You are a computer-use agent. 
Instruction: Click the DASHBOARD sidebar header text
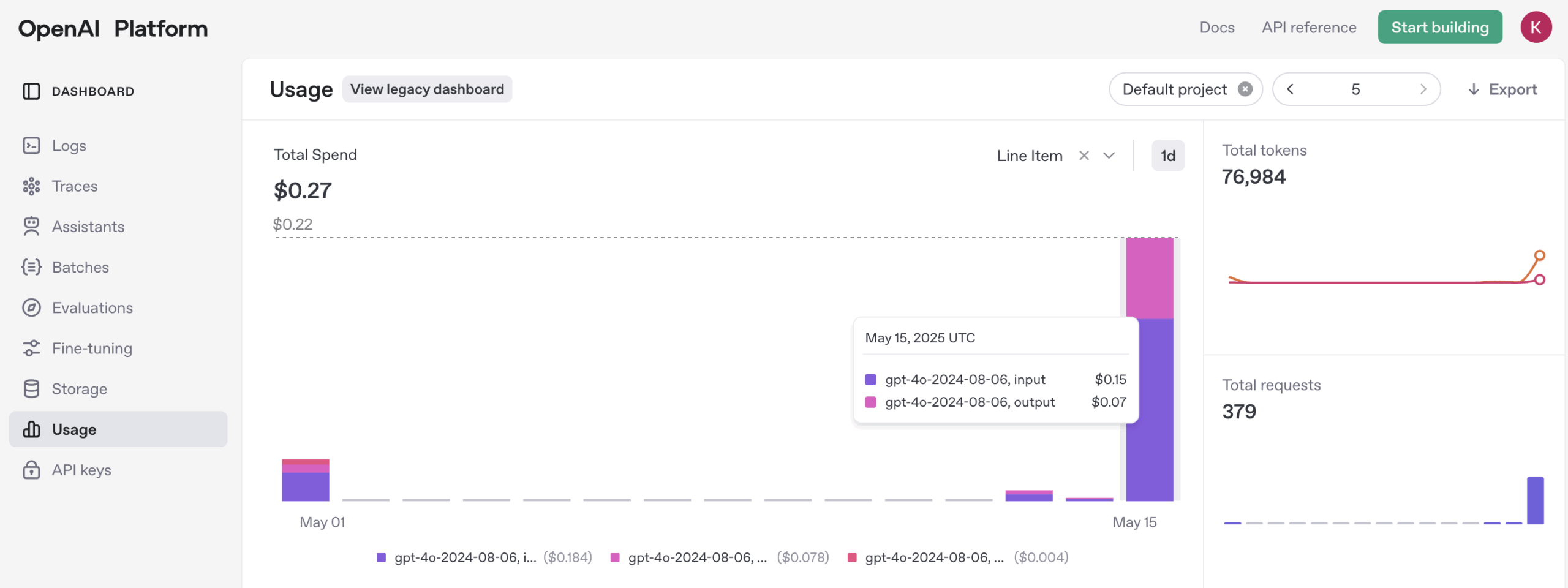coord(93,91)
